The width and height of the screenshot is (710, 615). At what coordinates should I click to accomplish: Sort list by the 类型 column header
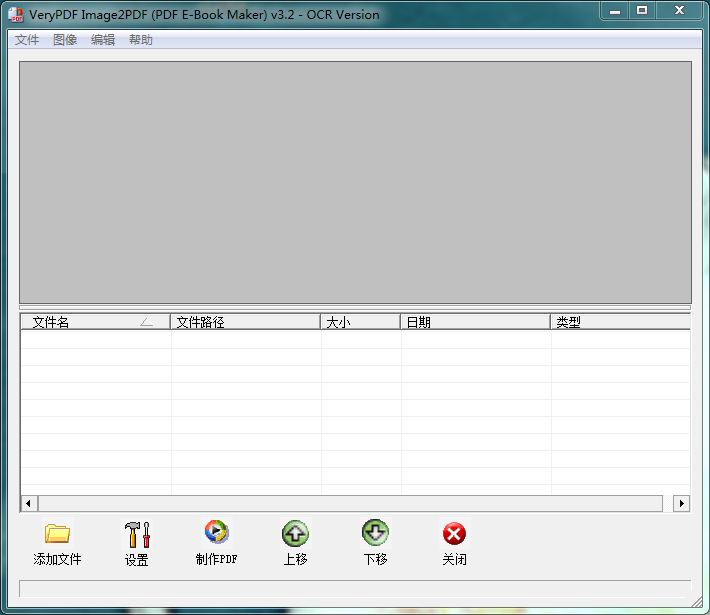(620, 322)
